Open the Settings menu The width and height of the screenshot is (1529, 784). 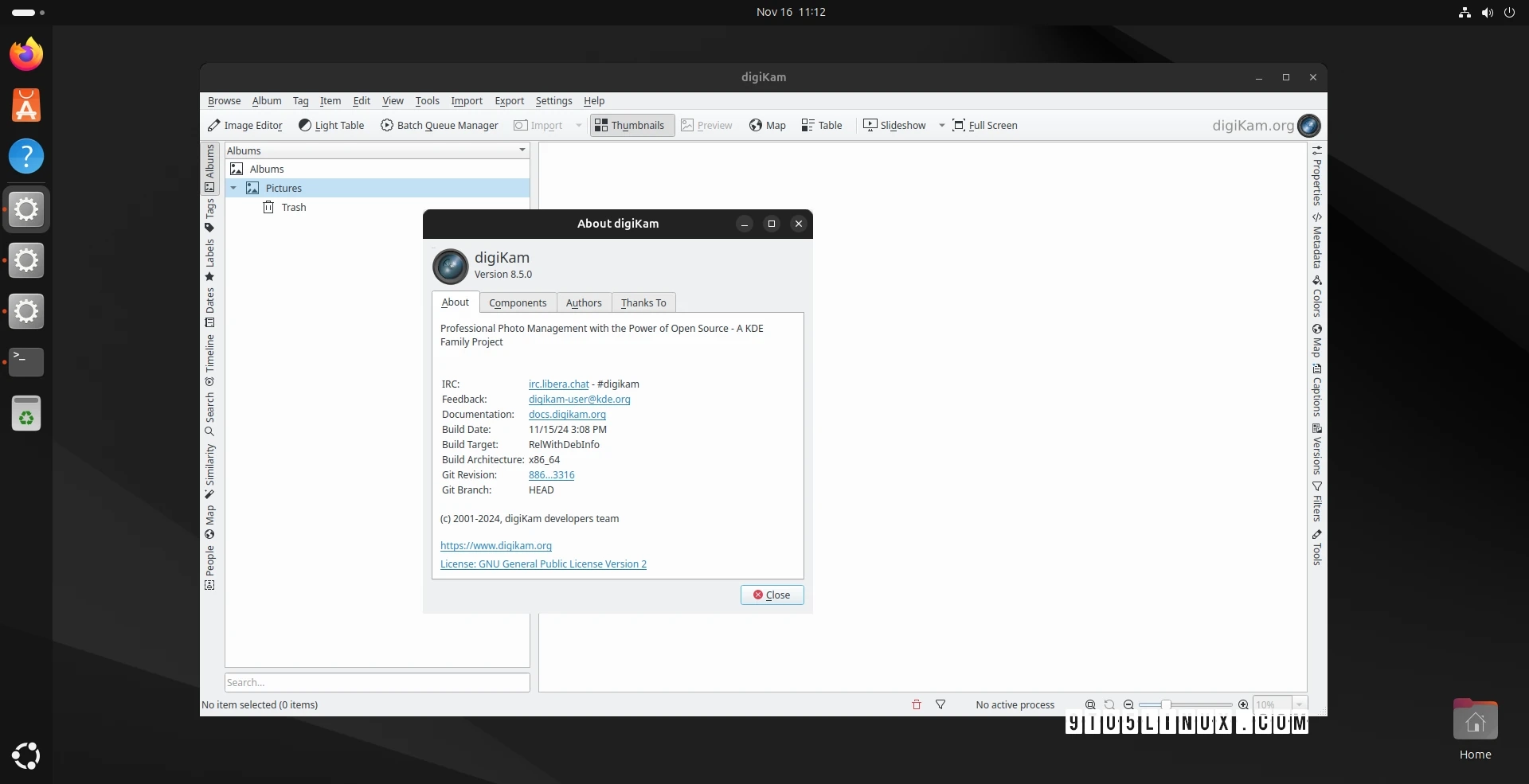click(x=553, y=101)
